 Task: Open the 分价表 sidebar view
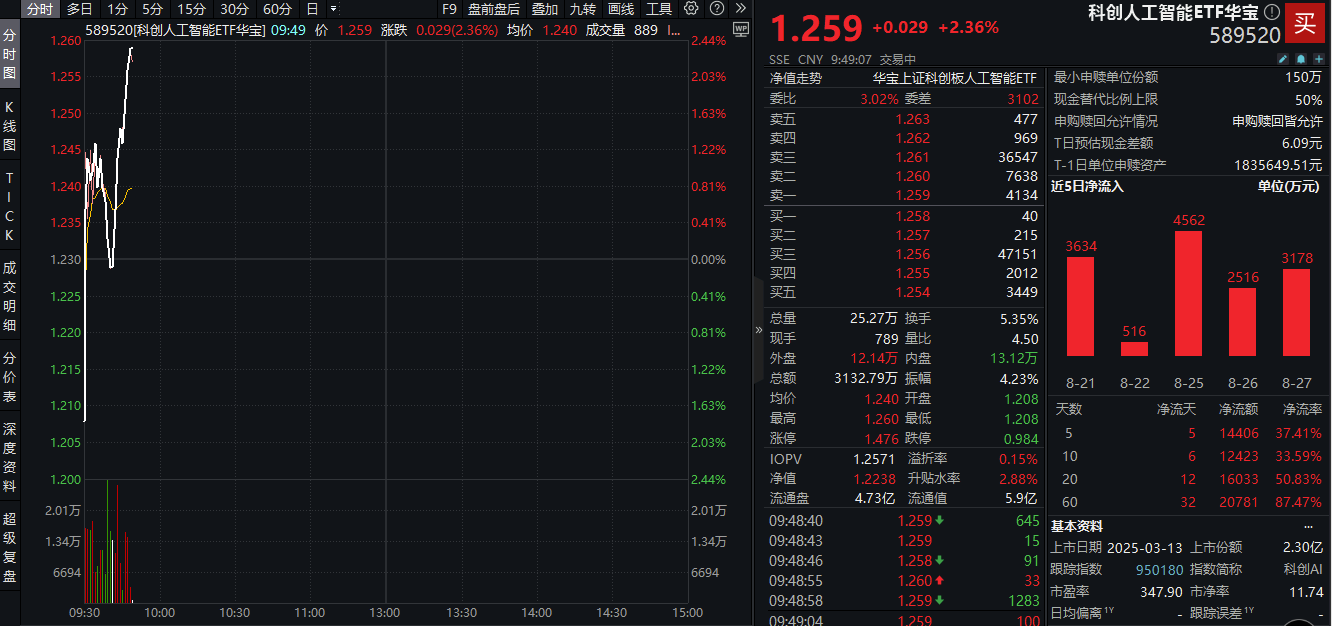pyautogui.click(x=9, y=379)
